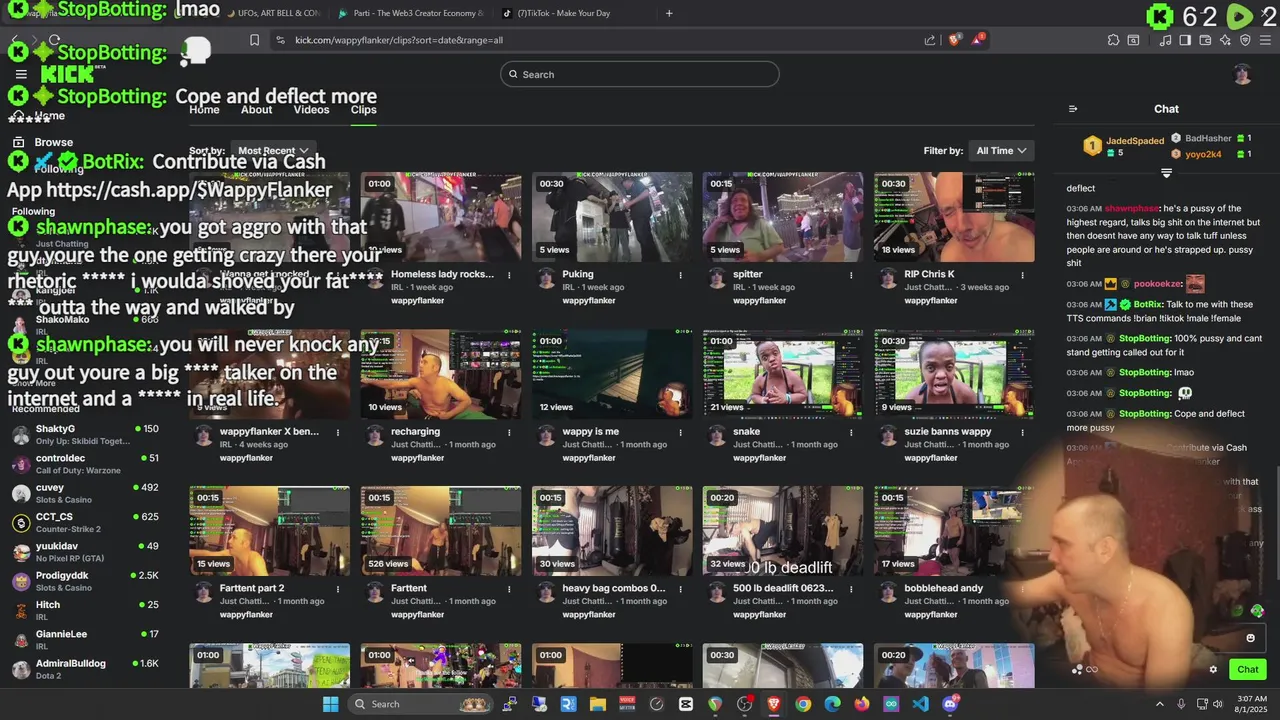The width and height of the screenshot is (1280, 720).
Task: Switch to UFOs, ART BELL tab
Action: [x=272, y=13]
